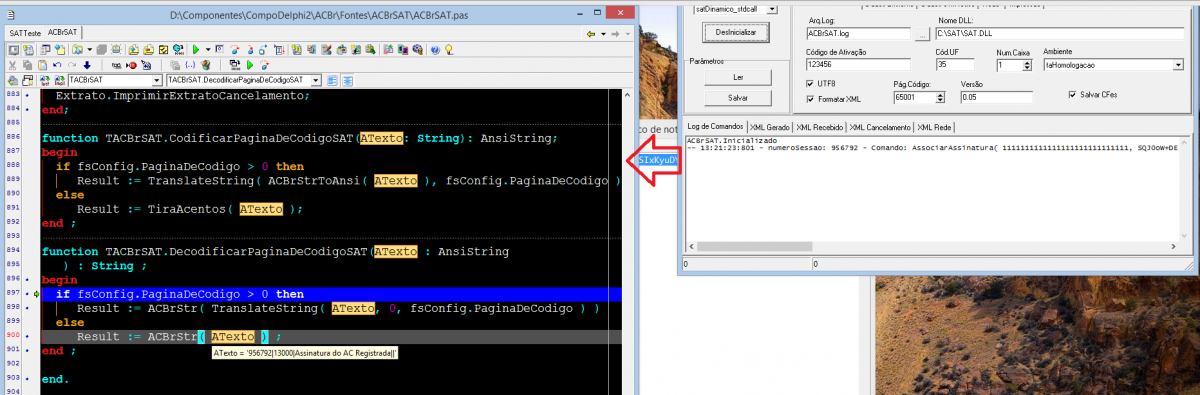
Task: Click the Ler parameters button
Action: 737,76
